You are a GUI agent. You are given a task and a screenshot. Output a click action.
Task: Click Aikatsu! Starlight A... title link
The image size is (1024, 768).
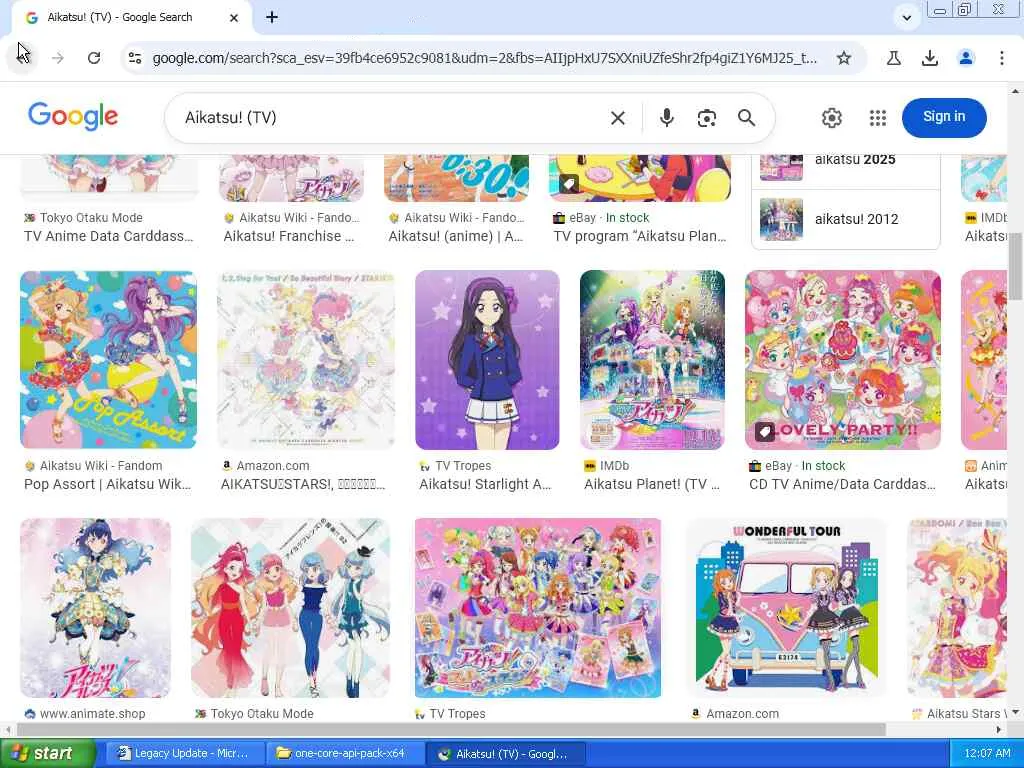pyautogui.click(x=485, y=485)
